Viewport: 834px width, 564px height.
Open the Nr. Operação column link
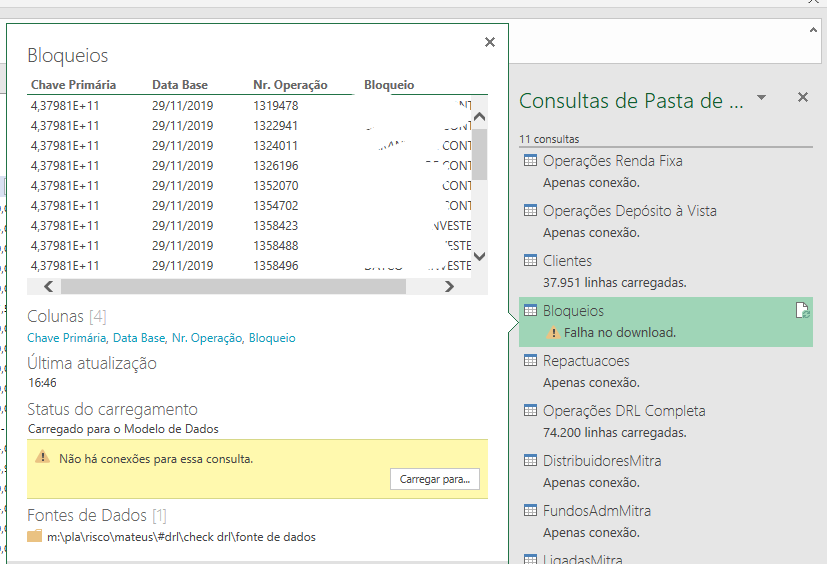(207, 338)
